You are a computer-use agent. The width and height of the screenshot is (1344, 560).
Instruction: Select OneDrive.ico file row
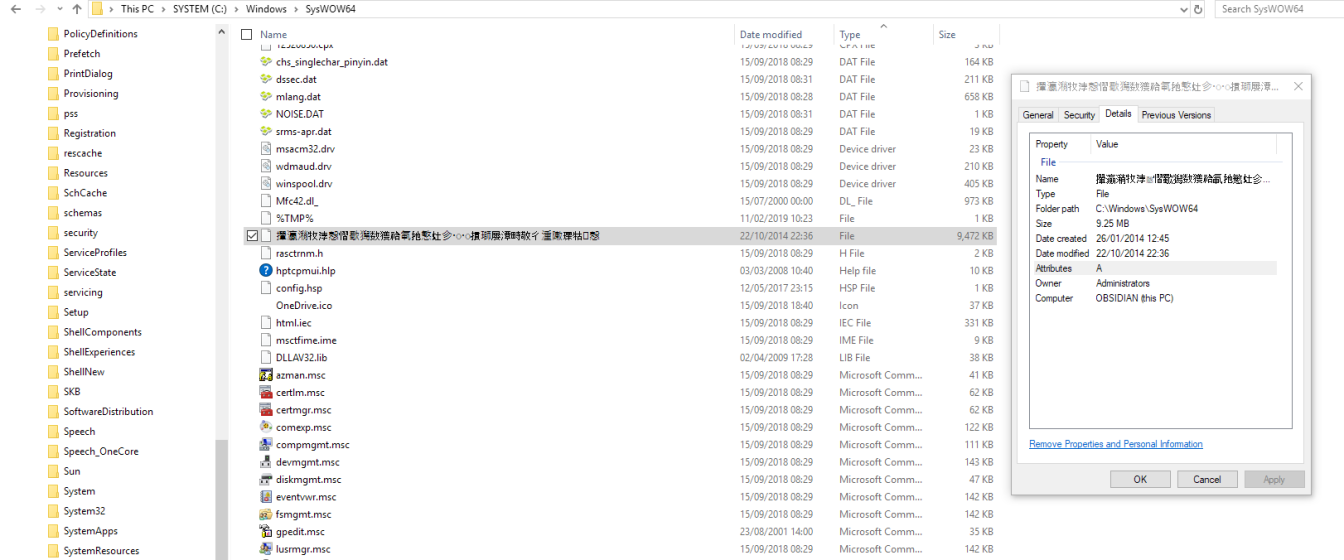(619, 305)
